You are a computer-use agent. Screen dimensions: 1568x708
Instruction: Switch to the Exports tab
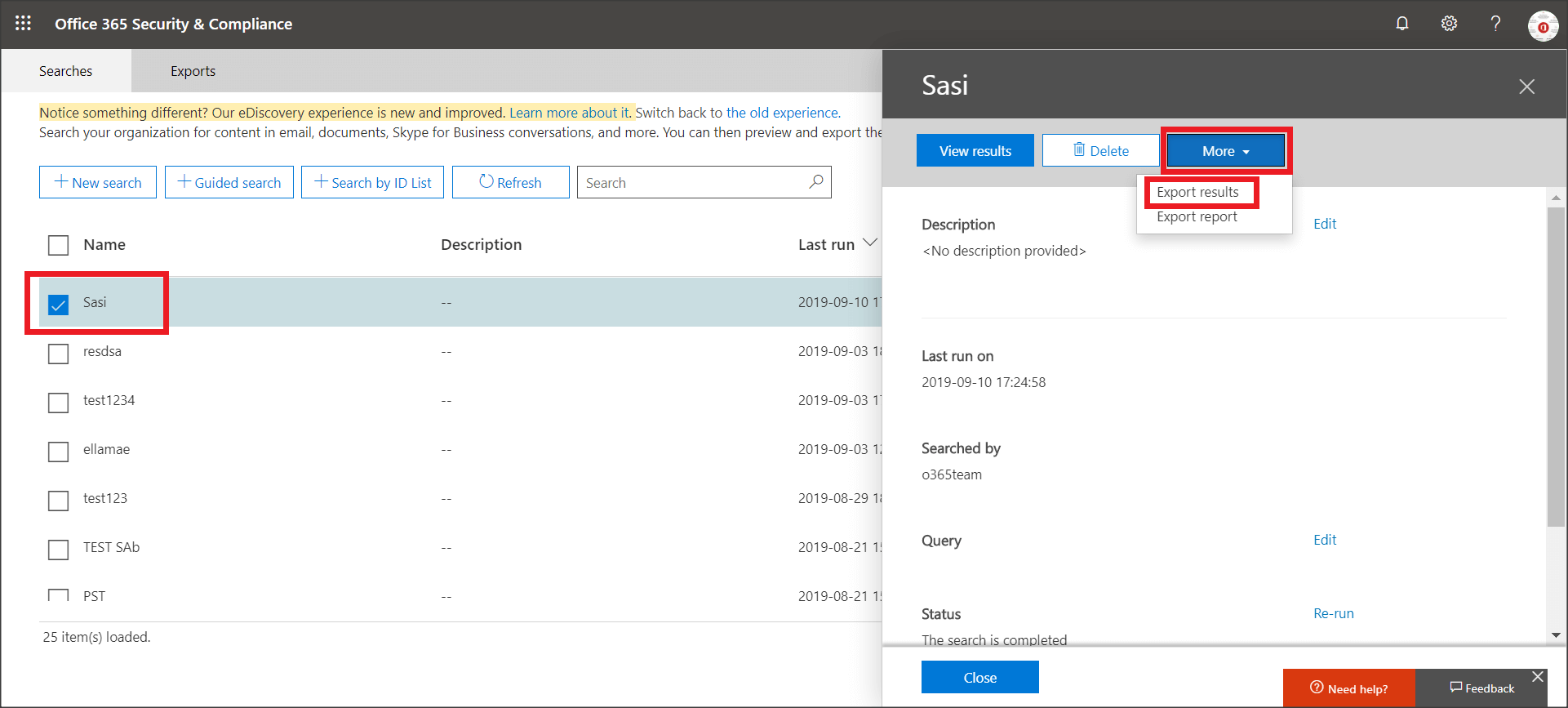[x=193, y=71]
